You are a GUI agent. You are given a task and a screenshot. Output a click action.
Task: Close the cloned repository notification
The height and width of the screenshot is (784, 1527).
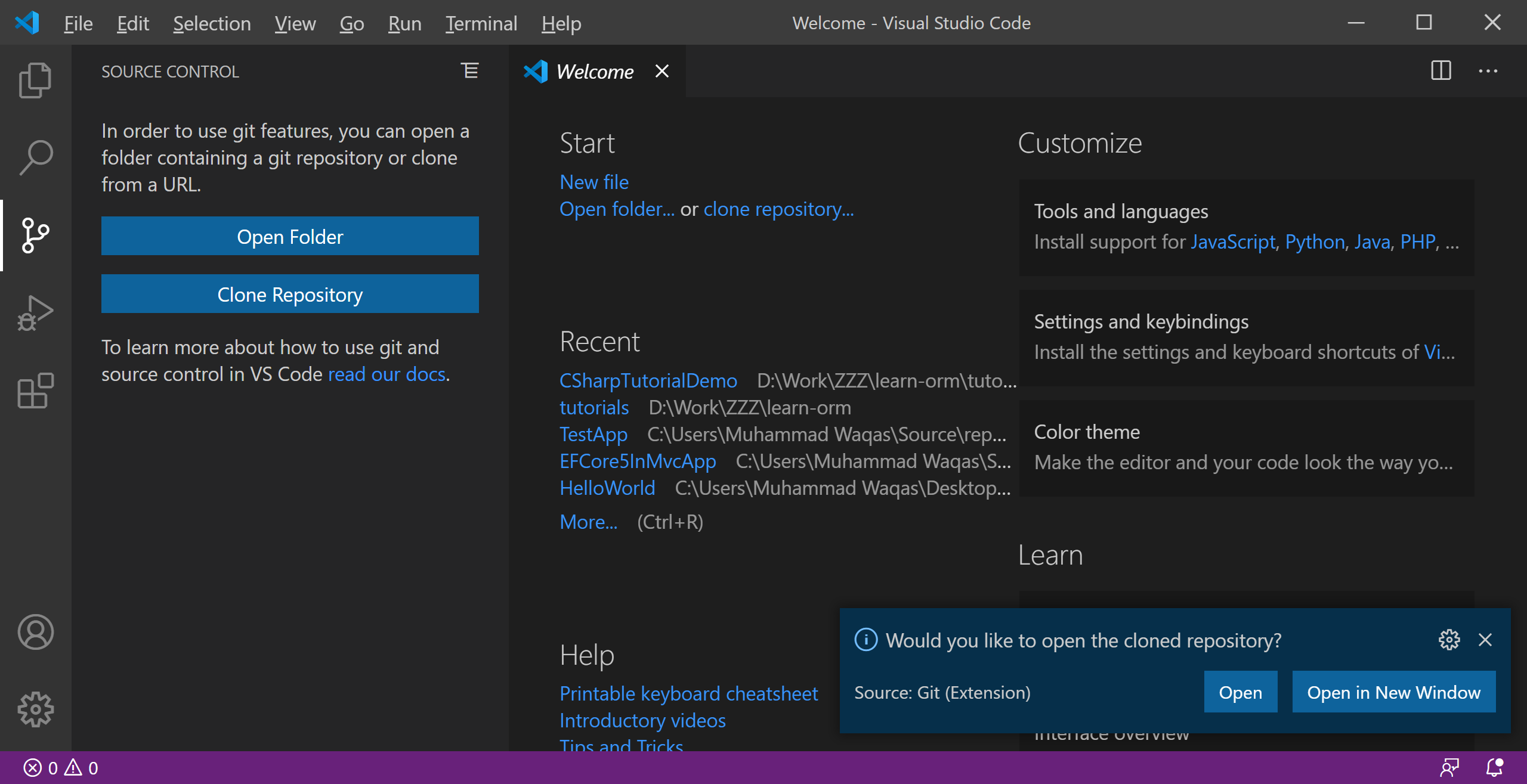tap(1485, 639)
